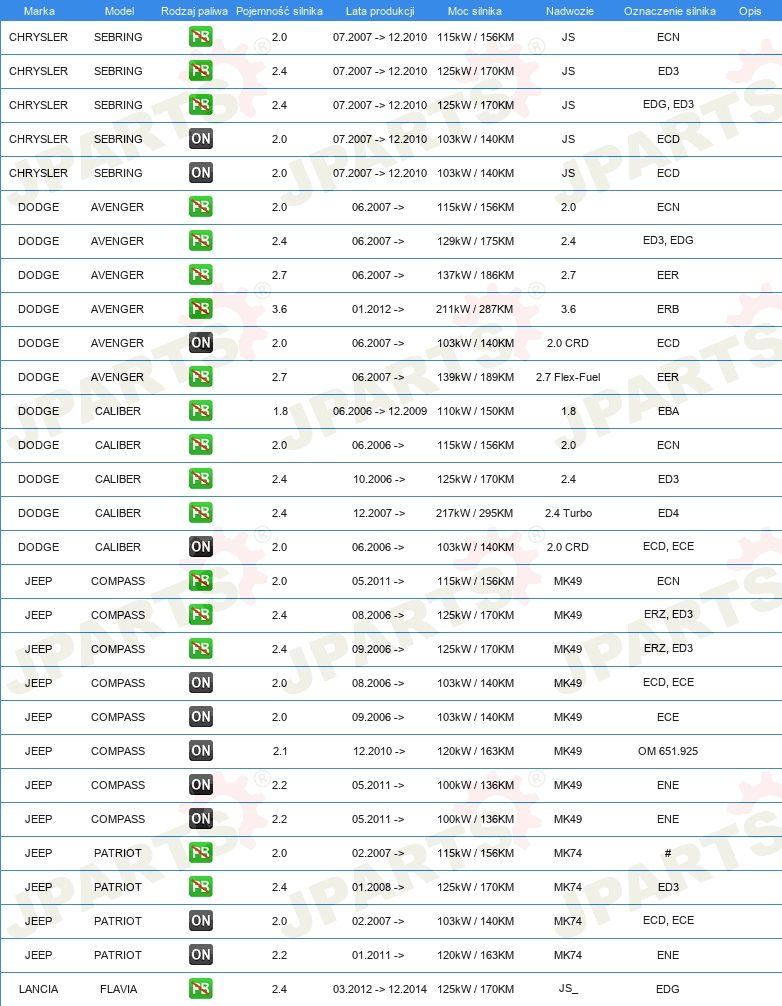782x1006 pixels.
Task: Click engine capacity 3.6 cell
Action: [x=279, y=309]
